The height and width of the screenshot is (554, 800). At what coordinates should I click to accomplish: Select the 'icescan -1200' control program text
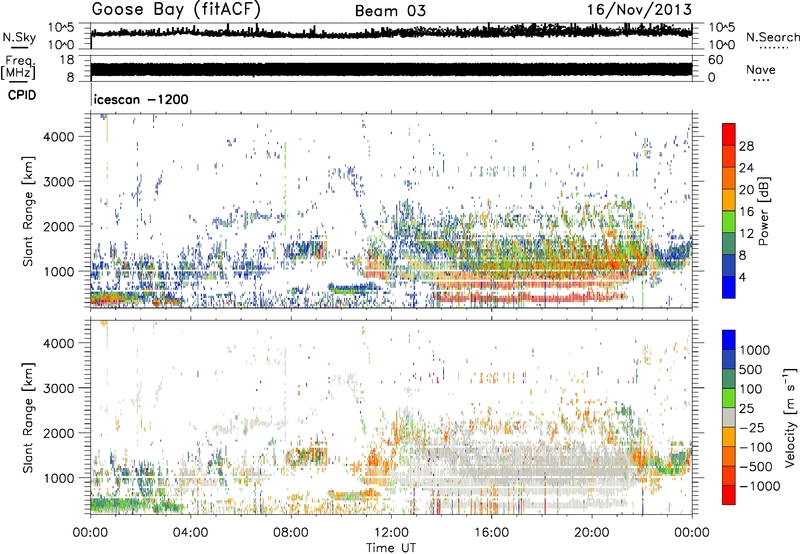click(141, 99)
